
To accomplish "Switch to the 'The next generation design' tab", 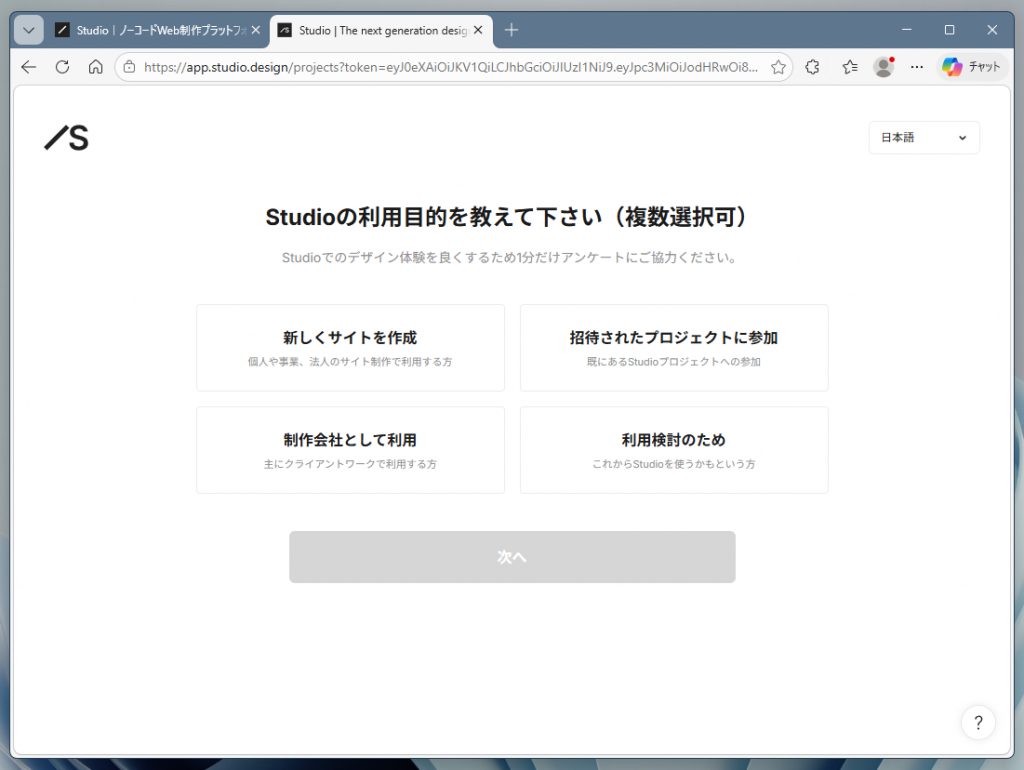I will tap(381, 30).
